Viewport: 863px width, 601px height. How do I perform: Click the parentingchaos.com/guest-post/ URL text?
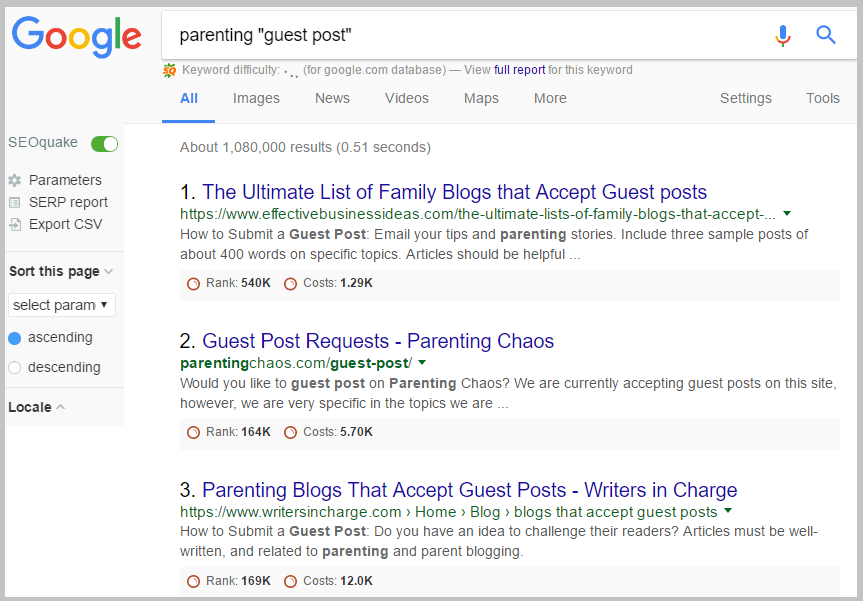pyautogui.click(x=296, y=363)
